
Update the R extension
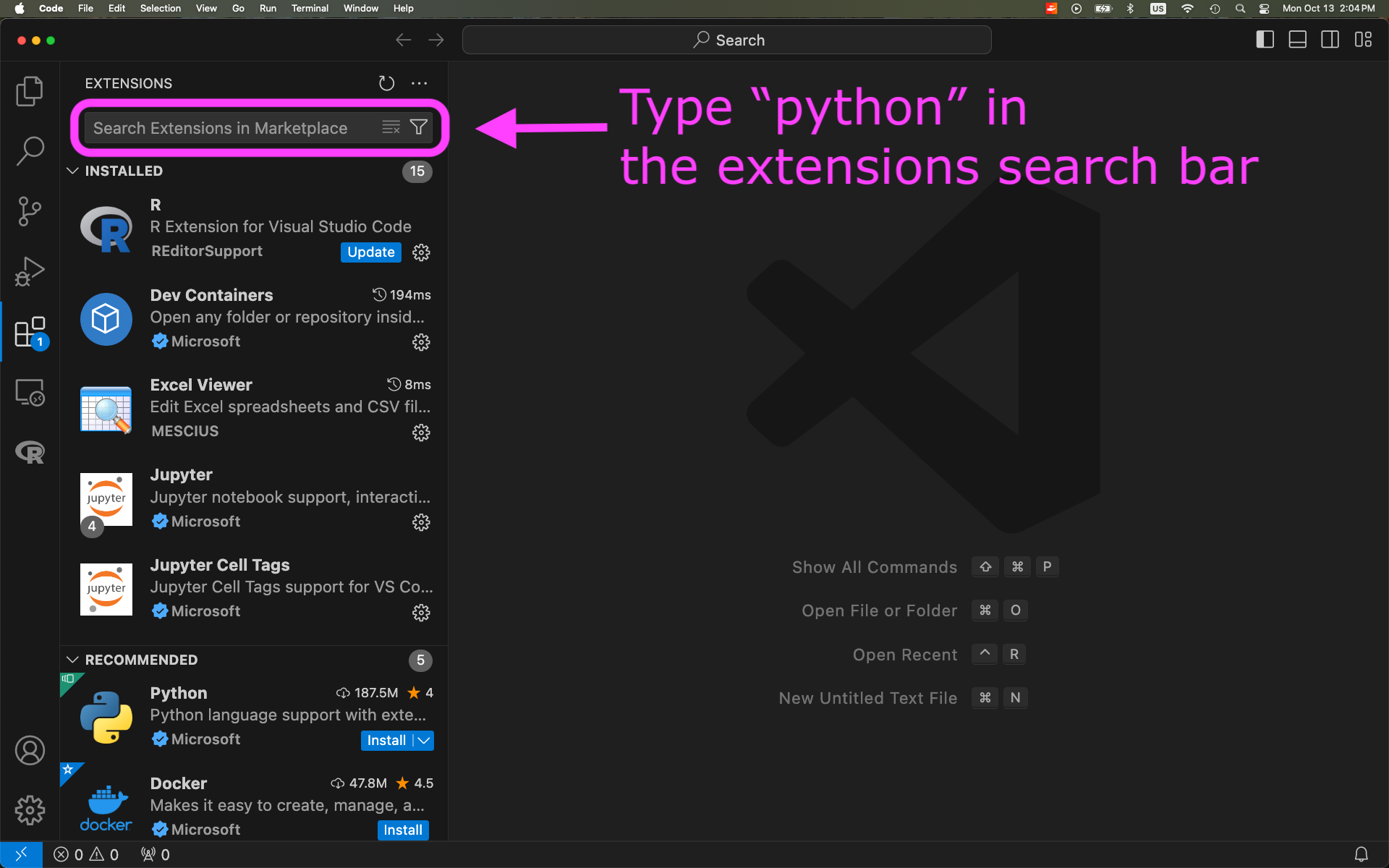pos(370,252)
